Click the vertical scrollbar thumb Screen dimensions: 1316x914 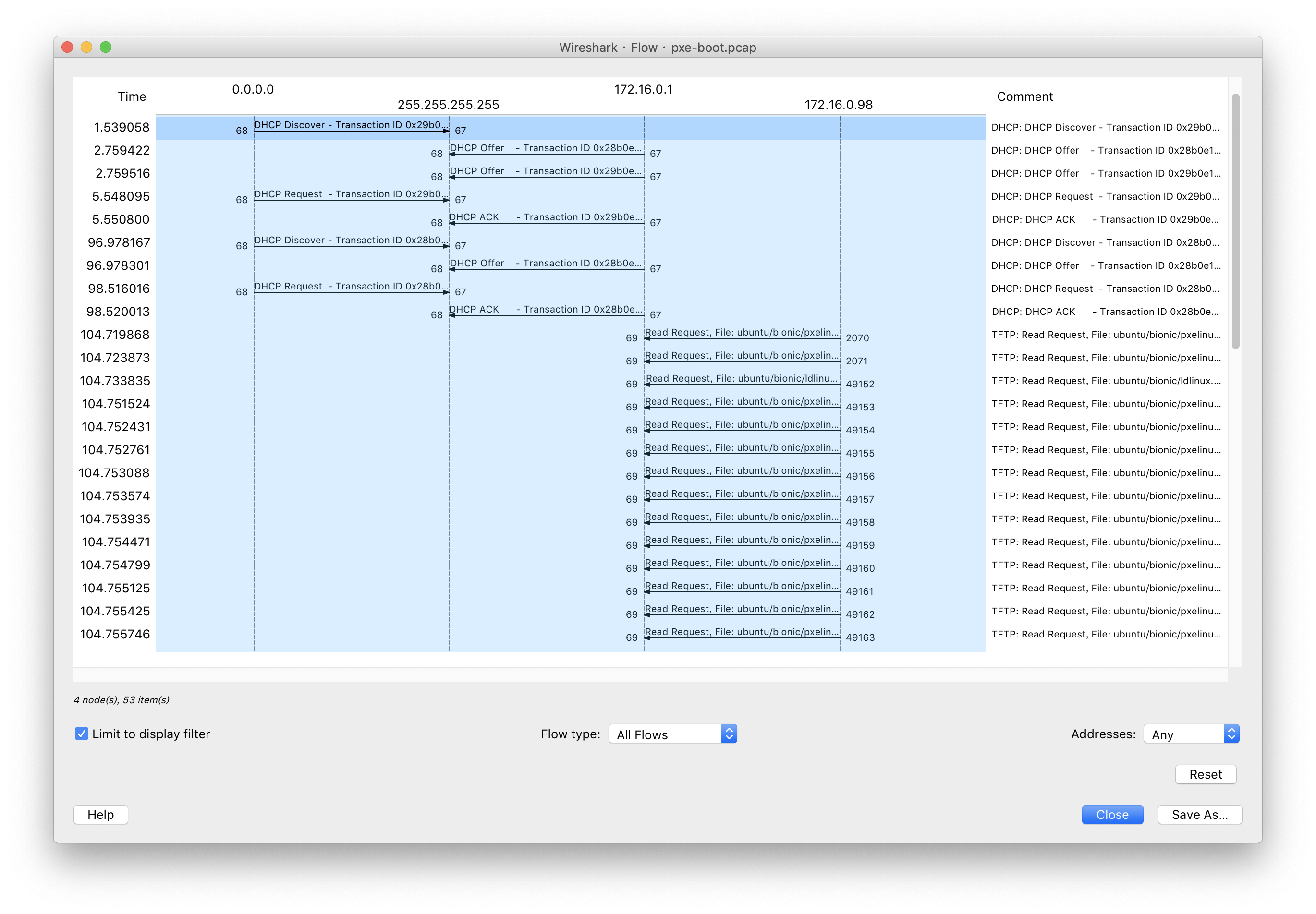[x=1235, y=220]
